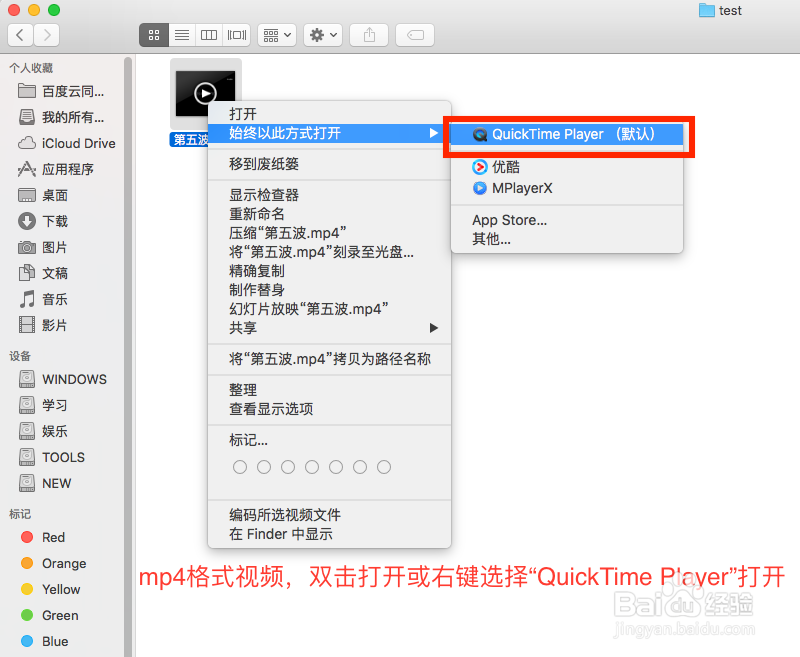Image resolution: width=800 pixels, height=657 pixels.
Task: Open 音乐 in sidebar
Action: pyautogui.click(x=43, y=299)
